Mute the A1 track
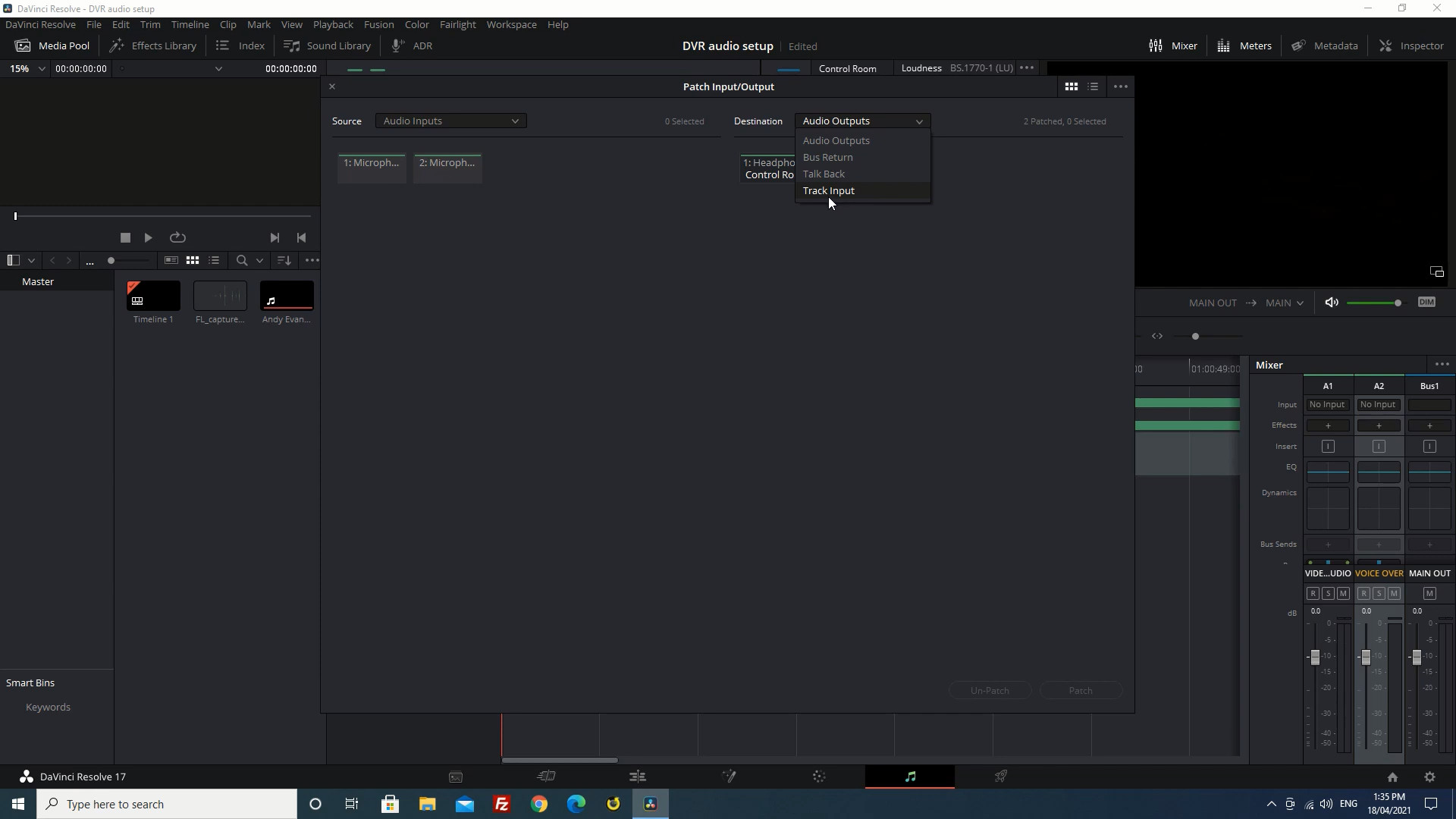Image resolution: width=1456 pixels, height=819 pixels. click(1343, 594)
